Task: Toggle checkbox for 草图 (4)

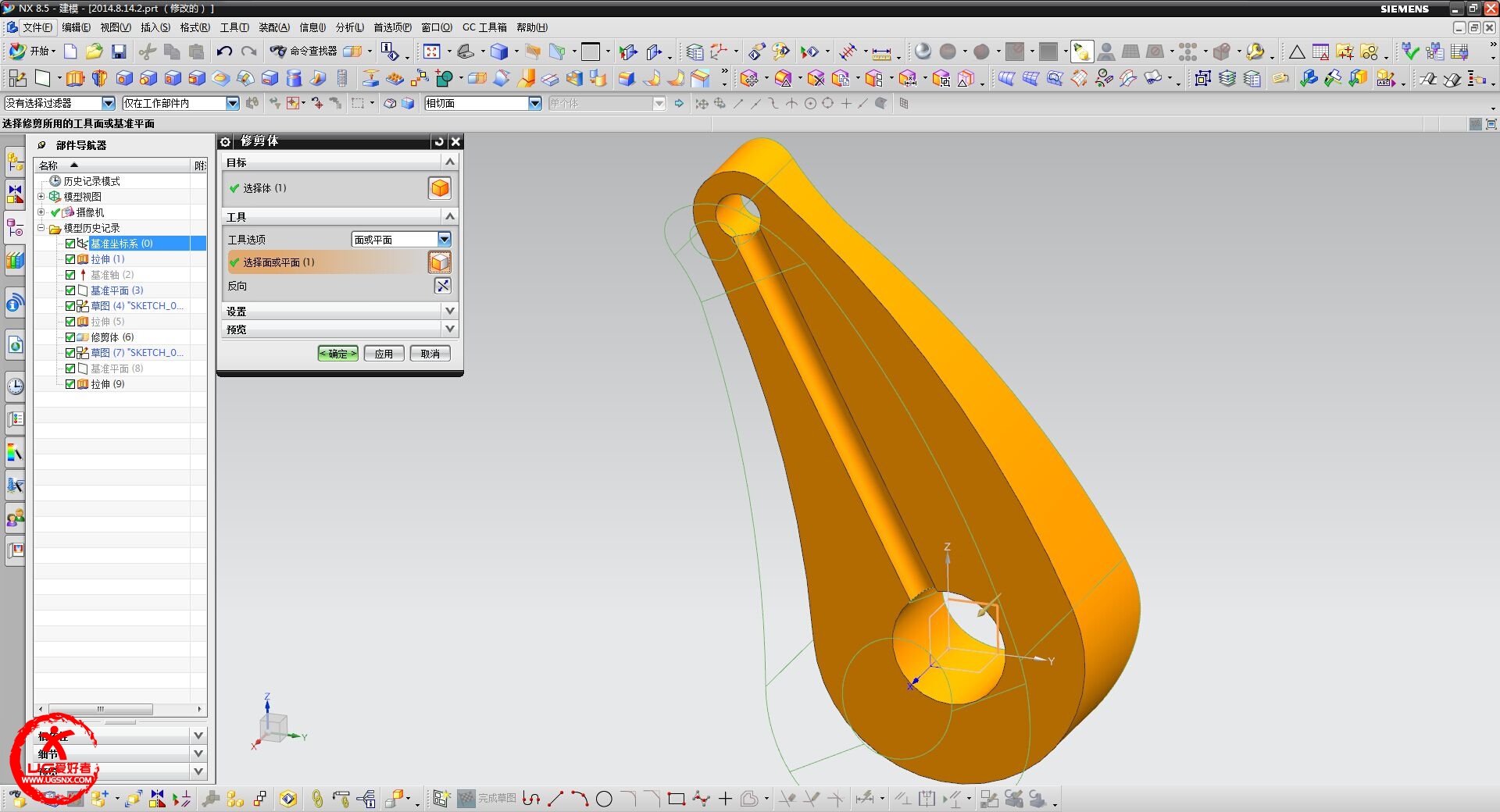Action: [70, 306]
